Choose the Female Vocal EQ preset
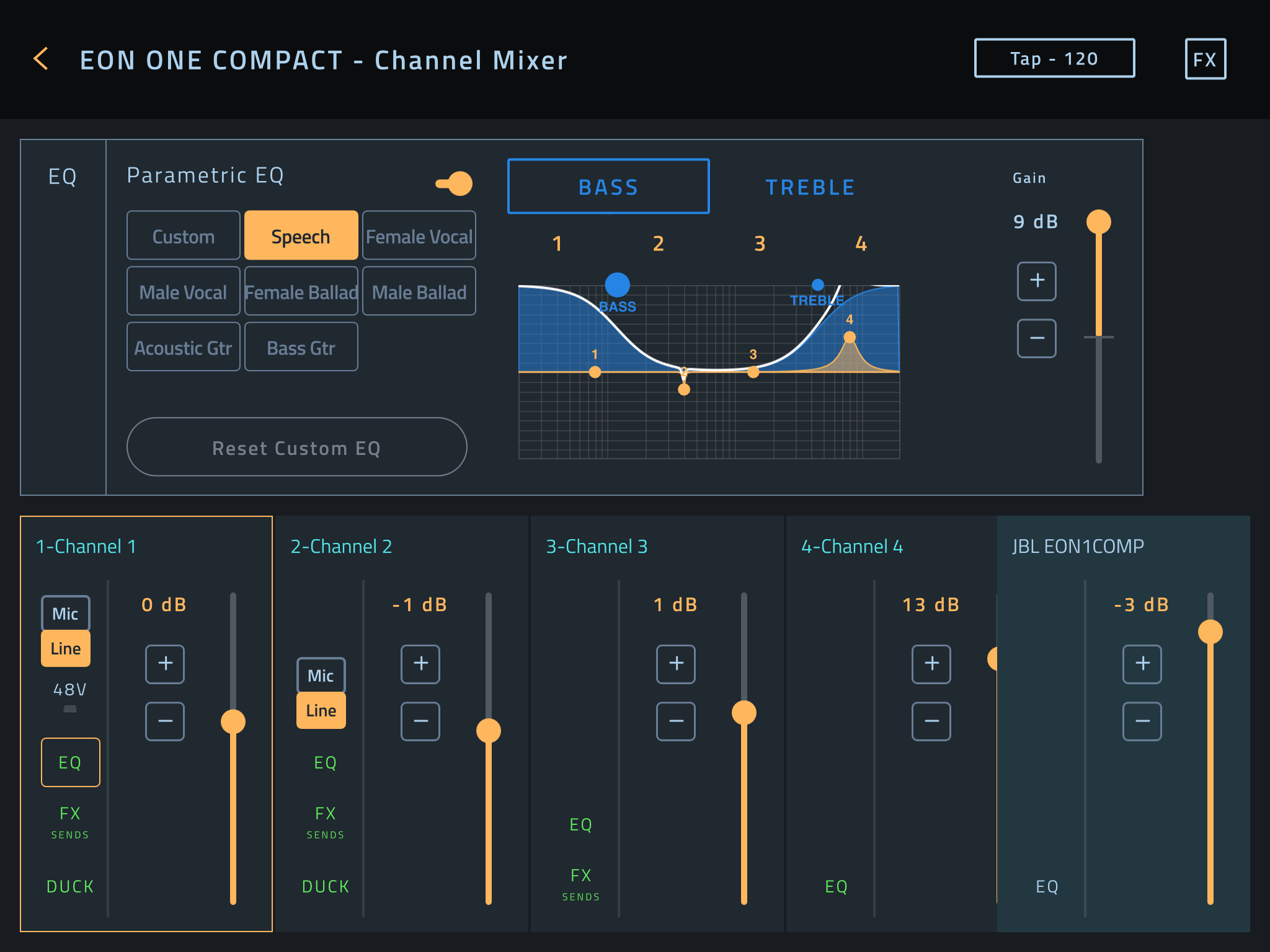The image size is (1270, 952). coord(419,236)
